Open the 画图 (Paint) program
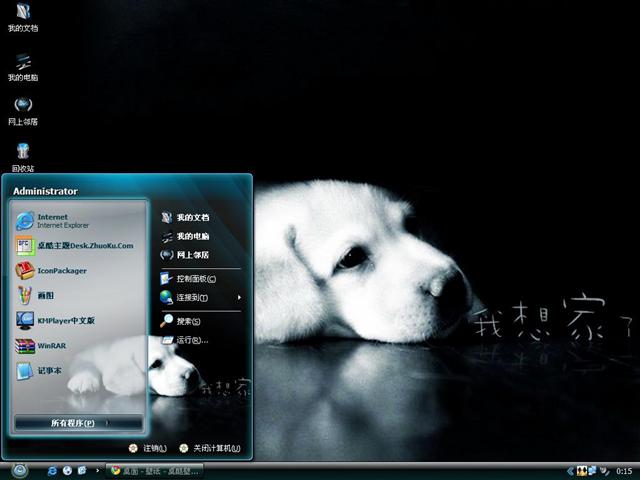Image resolution: width=640 pixels, height=480 pixels. pyautogui.click(x=45, y=296)
